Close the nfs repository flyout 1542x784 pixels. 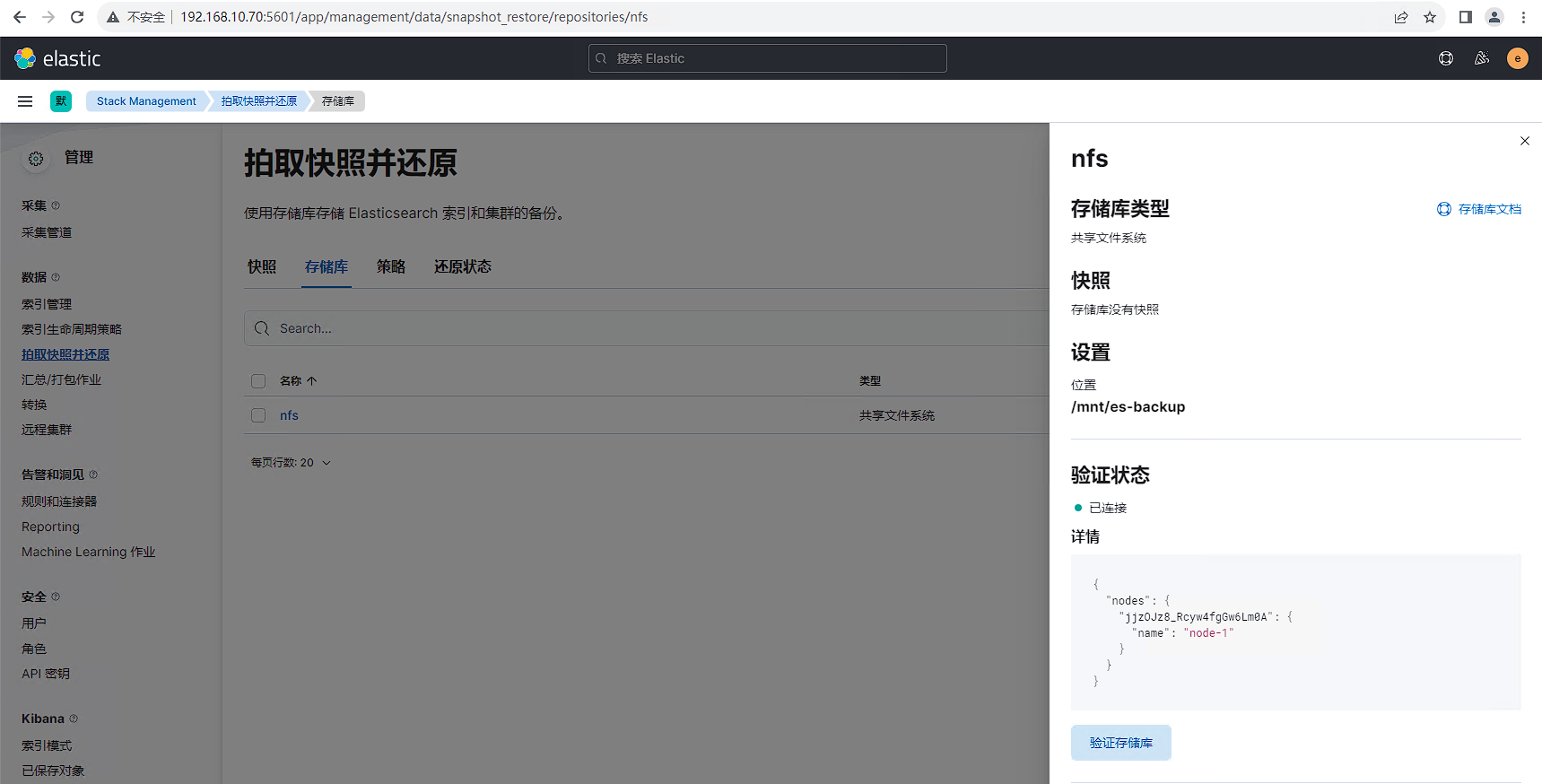1525,141
